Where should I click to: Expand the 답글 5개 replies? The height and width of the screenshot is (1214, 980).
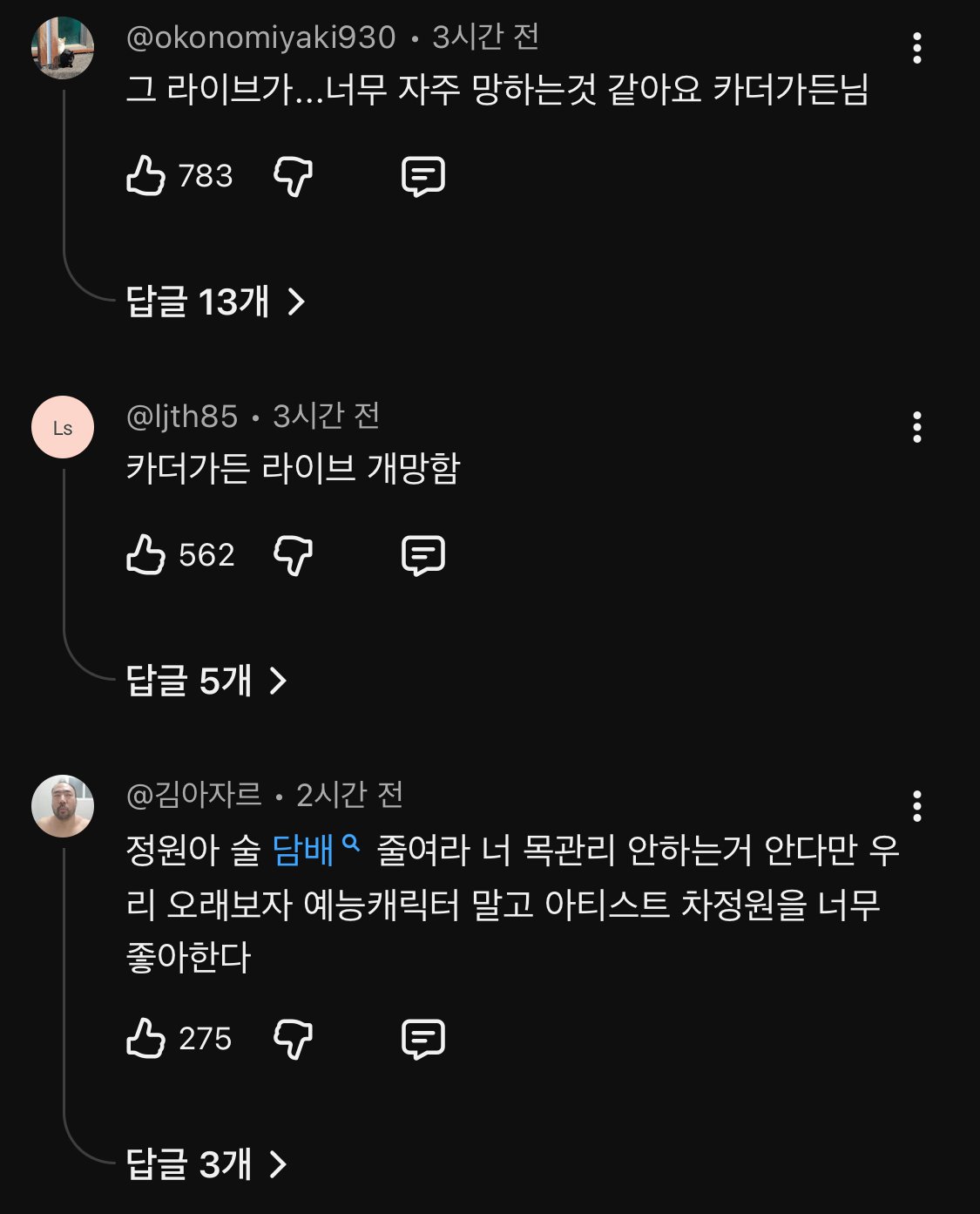coord(206,681)
